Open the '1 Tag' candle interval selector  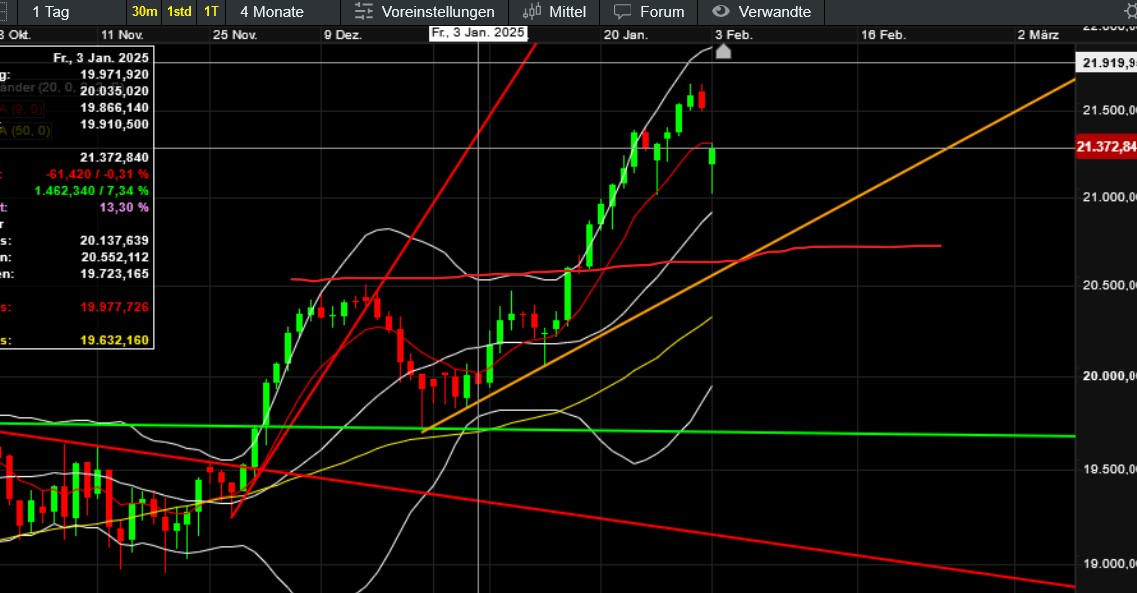pyautogui.click(x=51, y=12)
